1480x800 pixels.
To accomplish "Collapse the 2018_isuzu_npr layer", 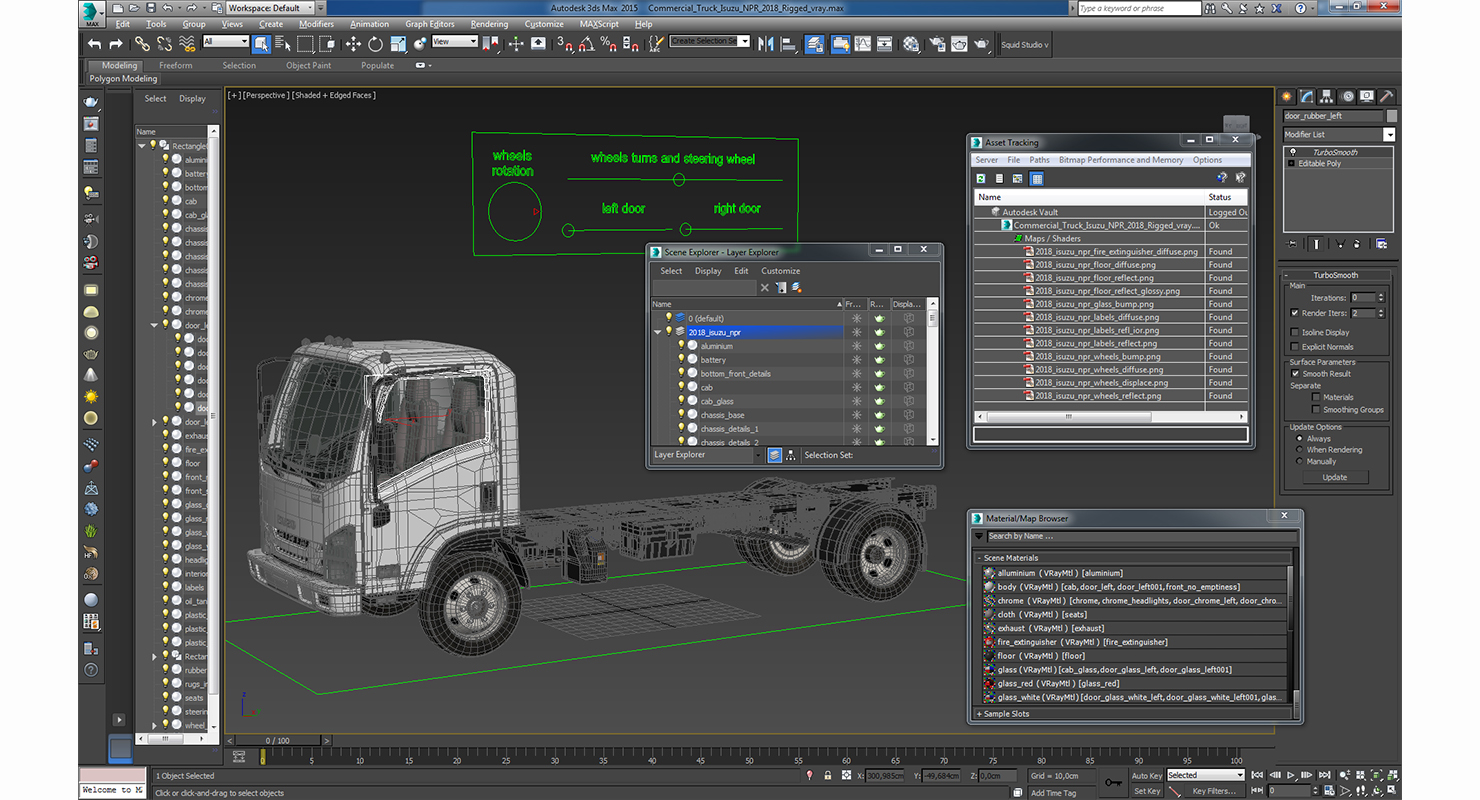I will [658, 331].
